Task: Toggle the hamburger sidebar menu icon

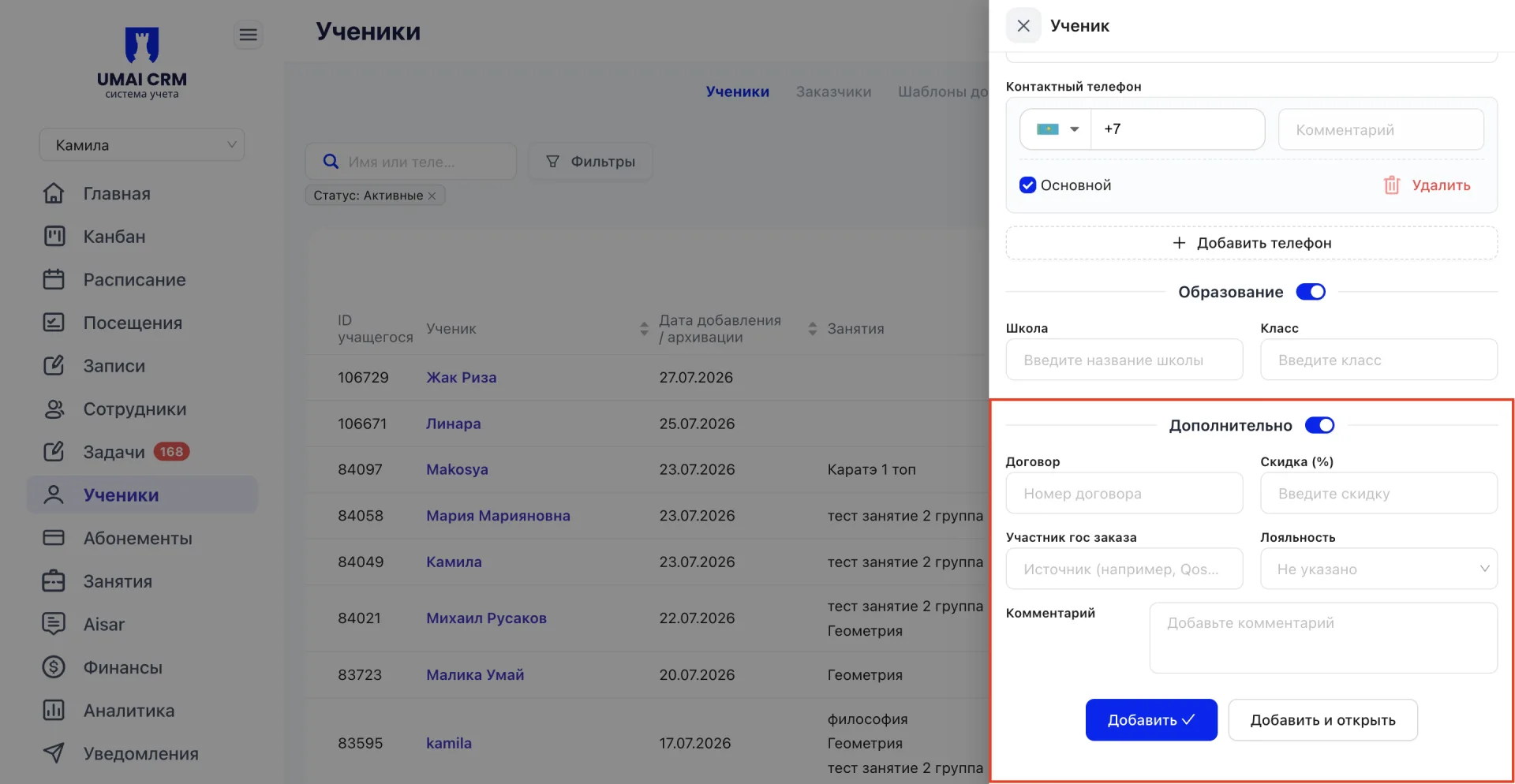Action: click(x=248, y=35)
